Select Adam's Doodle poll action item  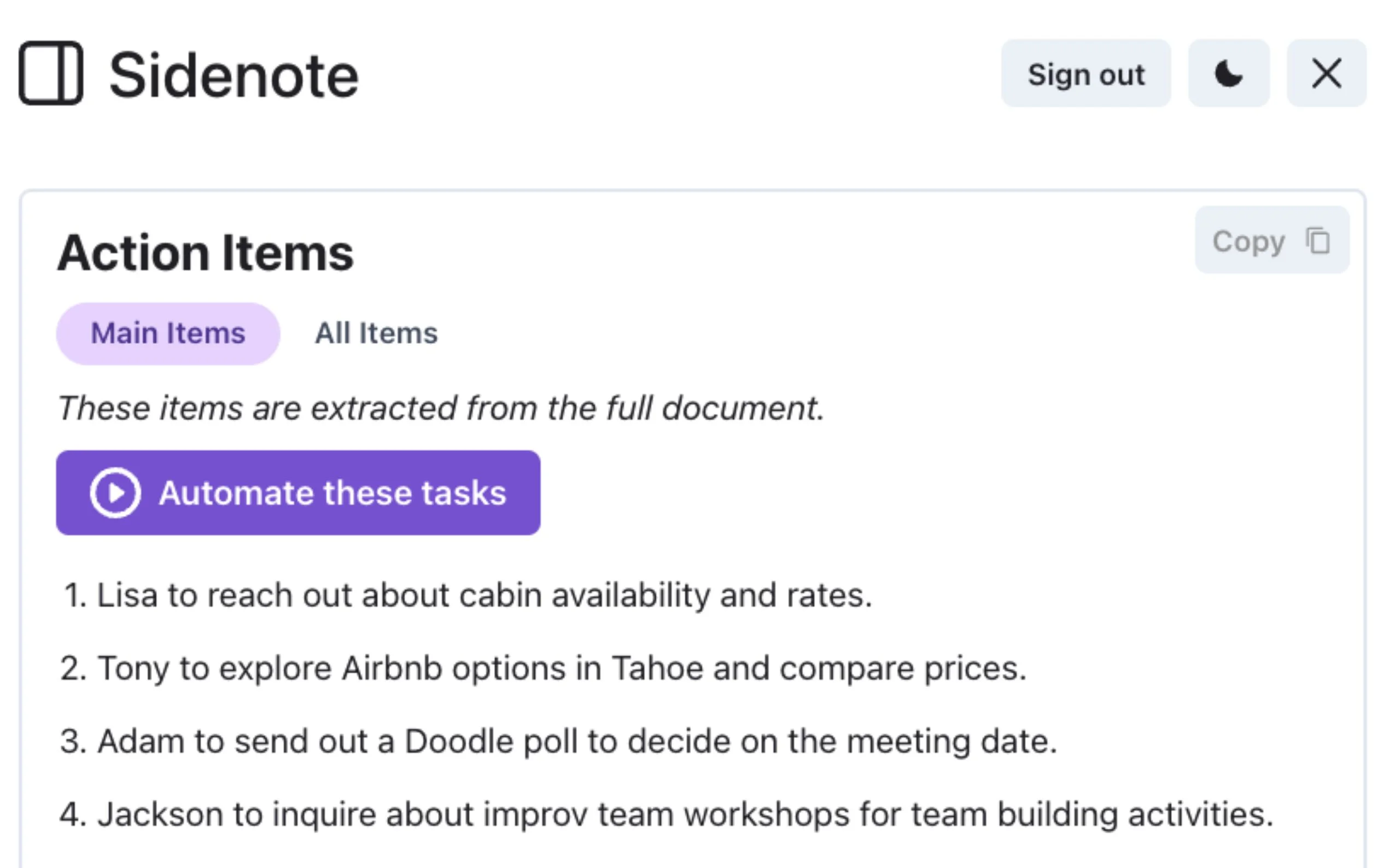pyautogui.click(x=576, y=741)
